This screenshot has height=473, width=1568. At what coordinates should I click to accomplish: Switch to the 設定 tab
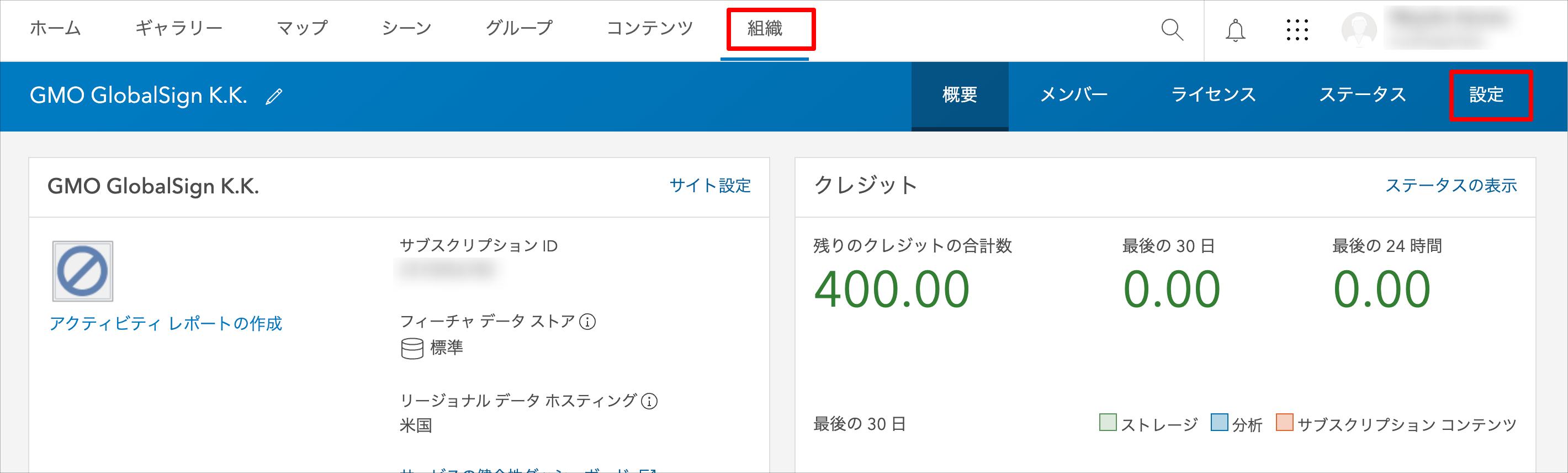[1486, 95]
